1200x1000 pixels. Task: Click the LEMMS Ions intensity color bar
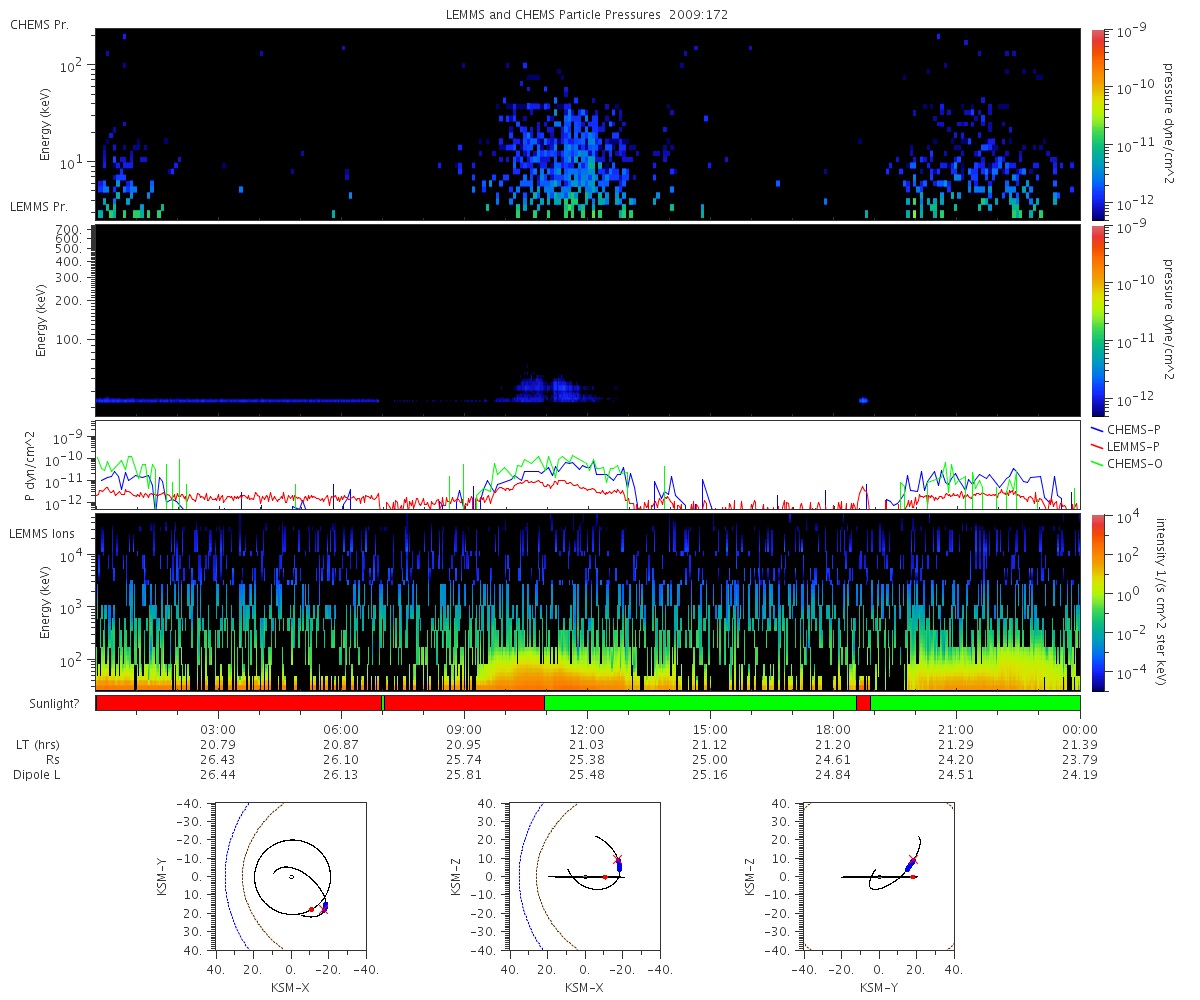(1098, 602)
